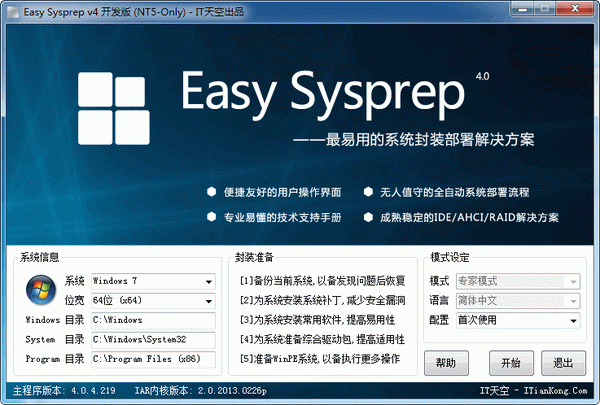Click the System 目录 path field
This screenshot has height=405, width=600.
[153, 340]
